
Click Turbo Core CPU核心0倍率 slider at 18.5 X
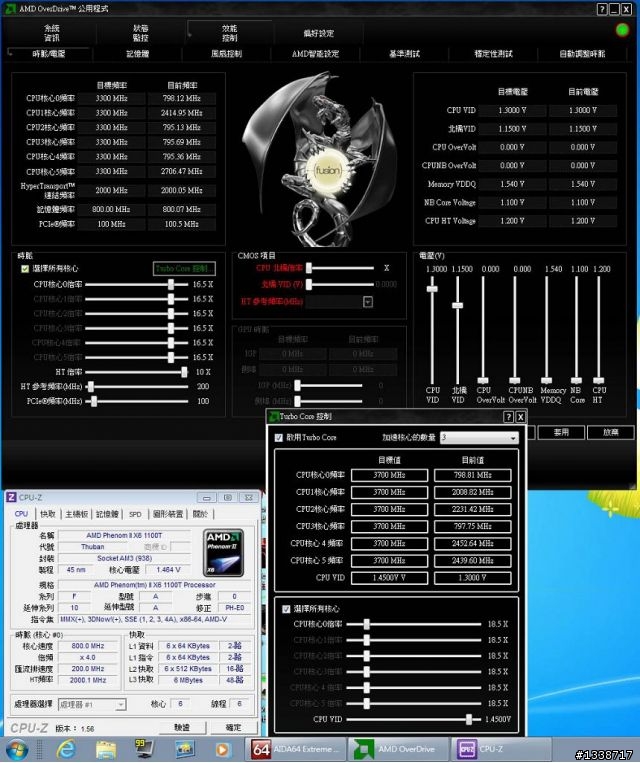coord(366,624)
